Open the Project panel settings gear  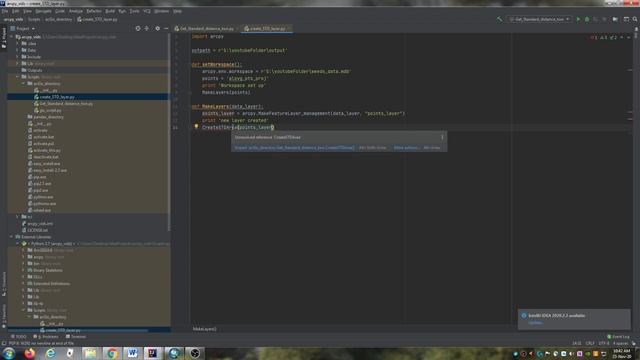(x=158, y=29)
